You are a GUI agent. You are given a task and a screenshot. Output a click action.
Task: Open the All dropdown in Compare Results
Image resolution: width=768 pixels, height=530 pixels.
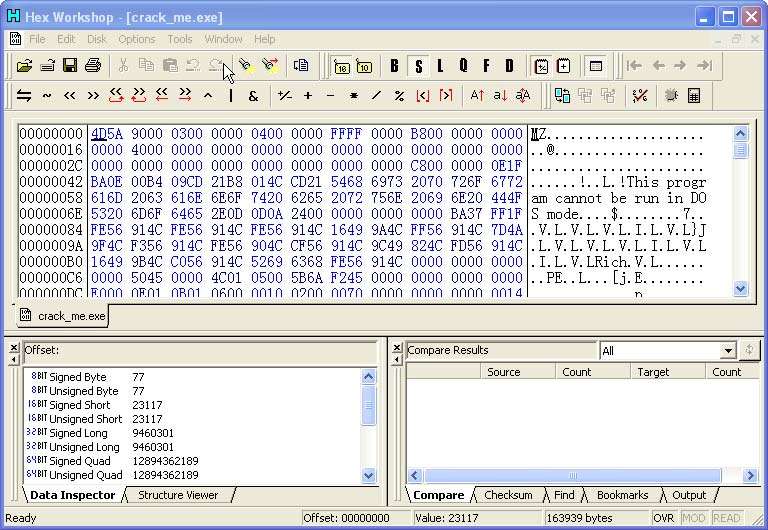pyautogui.click(x=728, y=351)
